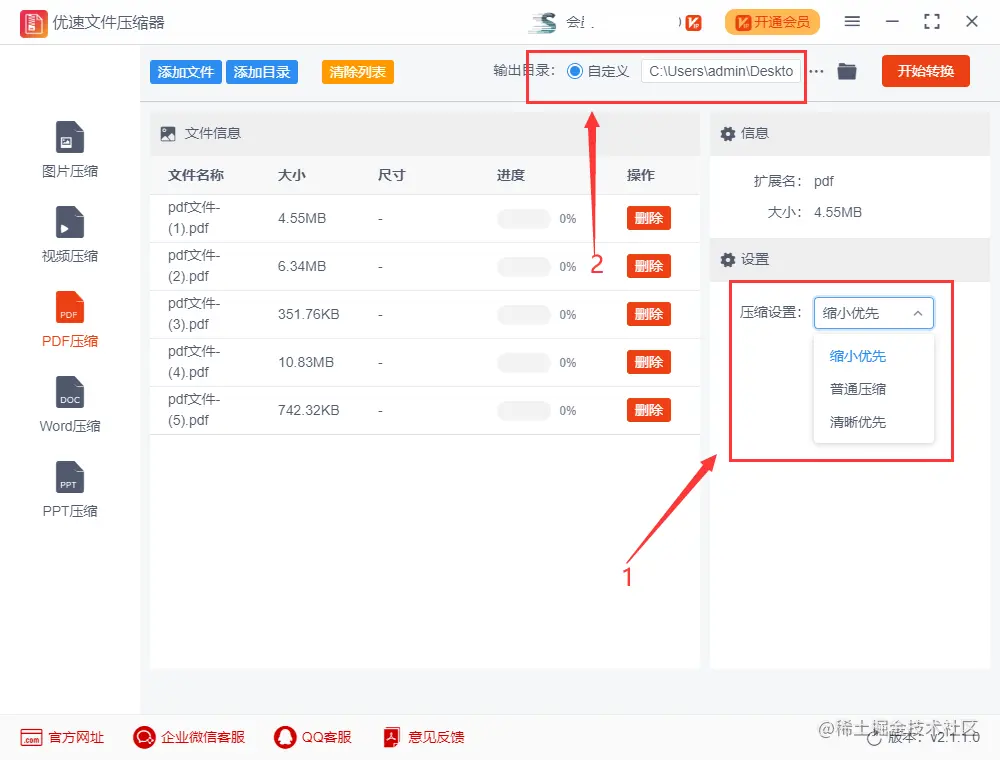
Task: Open the Word压缩 section
Action: pos(70,404)
